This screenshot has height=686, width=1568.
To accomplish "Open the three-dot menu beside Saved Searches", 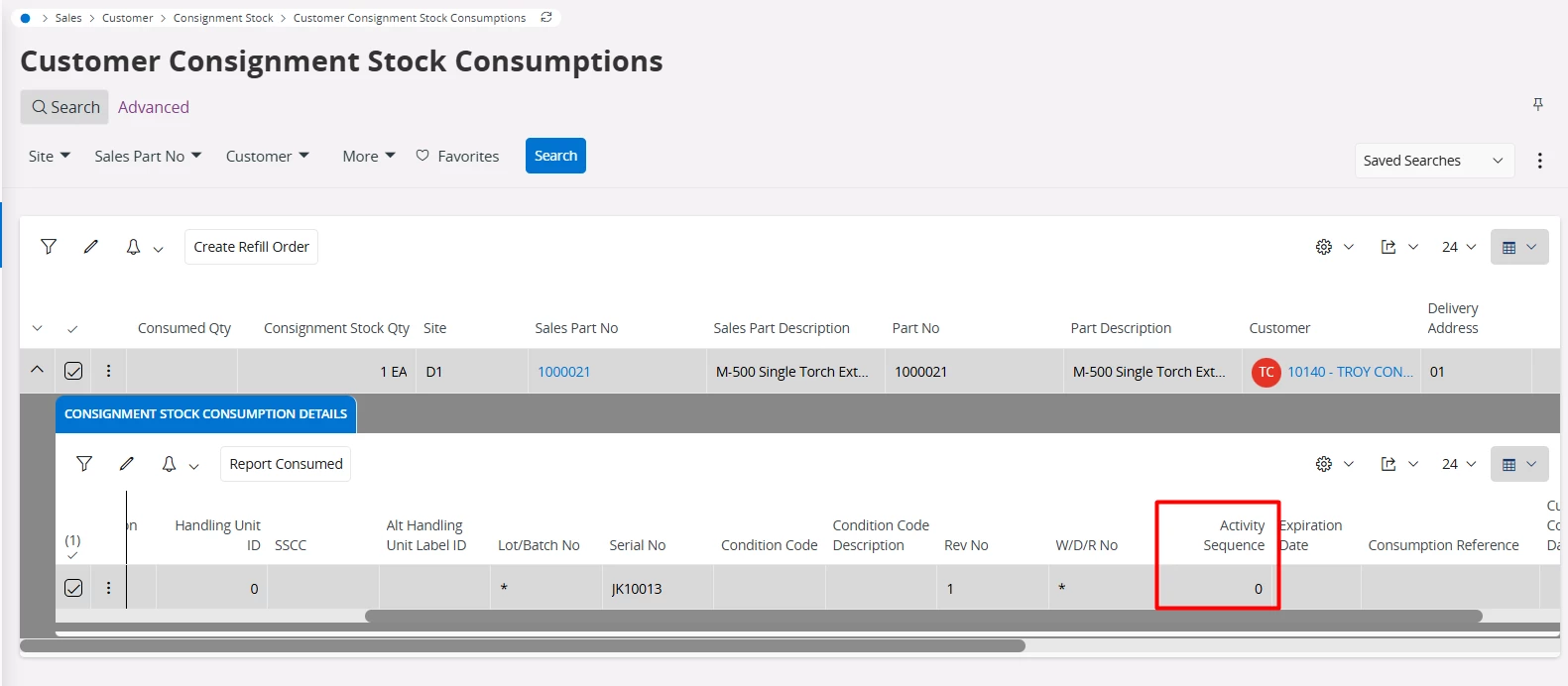I will click(x=1539, y=161).
